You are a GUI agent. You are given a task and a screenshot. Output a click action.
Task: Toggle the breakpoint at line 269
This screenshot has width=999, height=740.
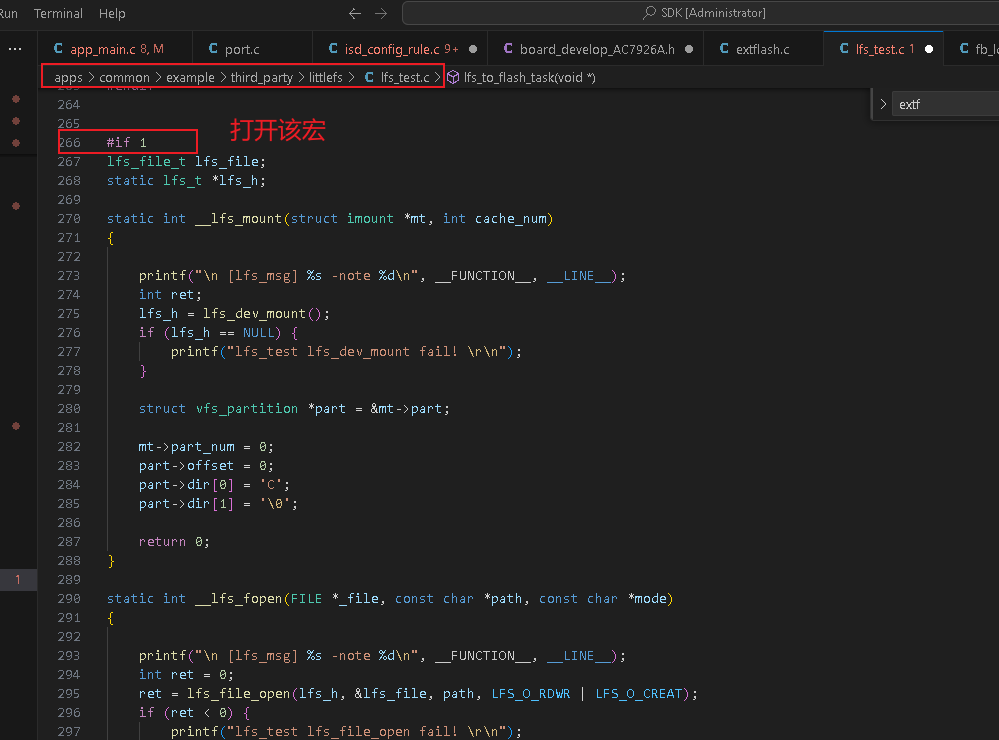(16, 206)
